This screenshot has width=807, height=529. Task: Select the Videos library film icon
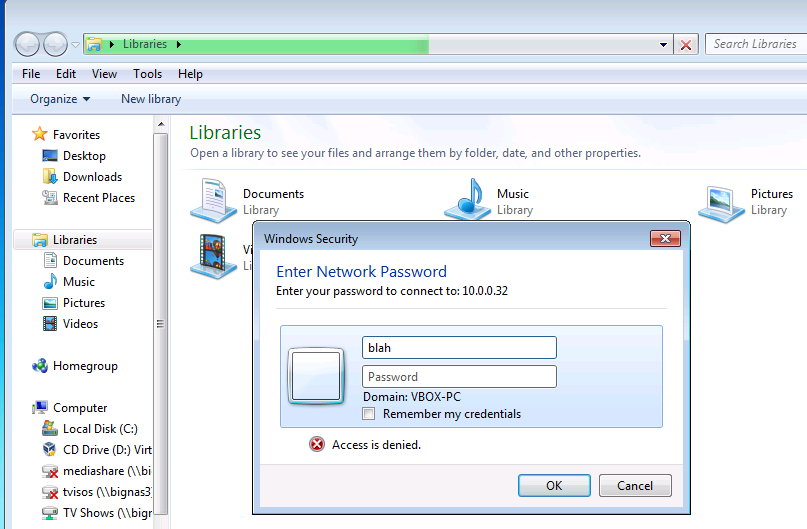[214, 256]
